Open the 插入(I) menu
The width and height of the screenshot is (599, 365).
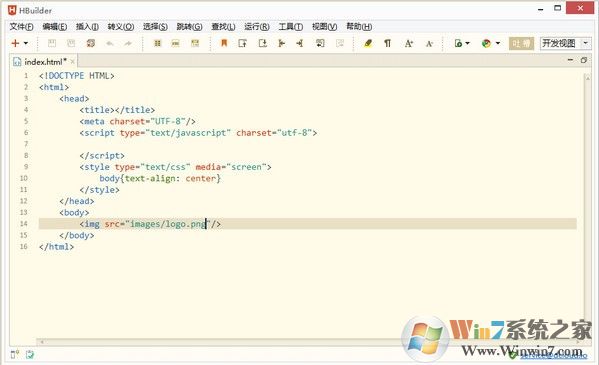87,26
